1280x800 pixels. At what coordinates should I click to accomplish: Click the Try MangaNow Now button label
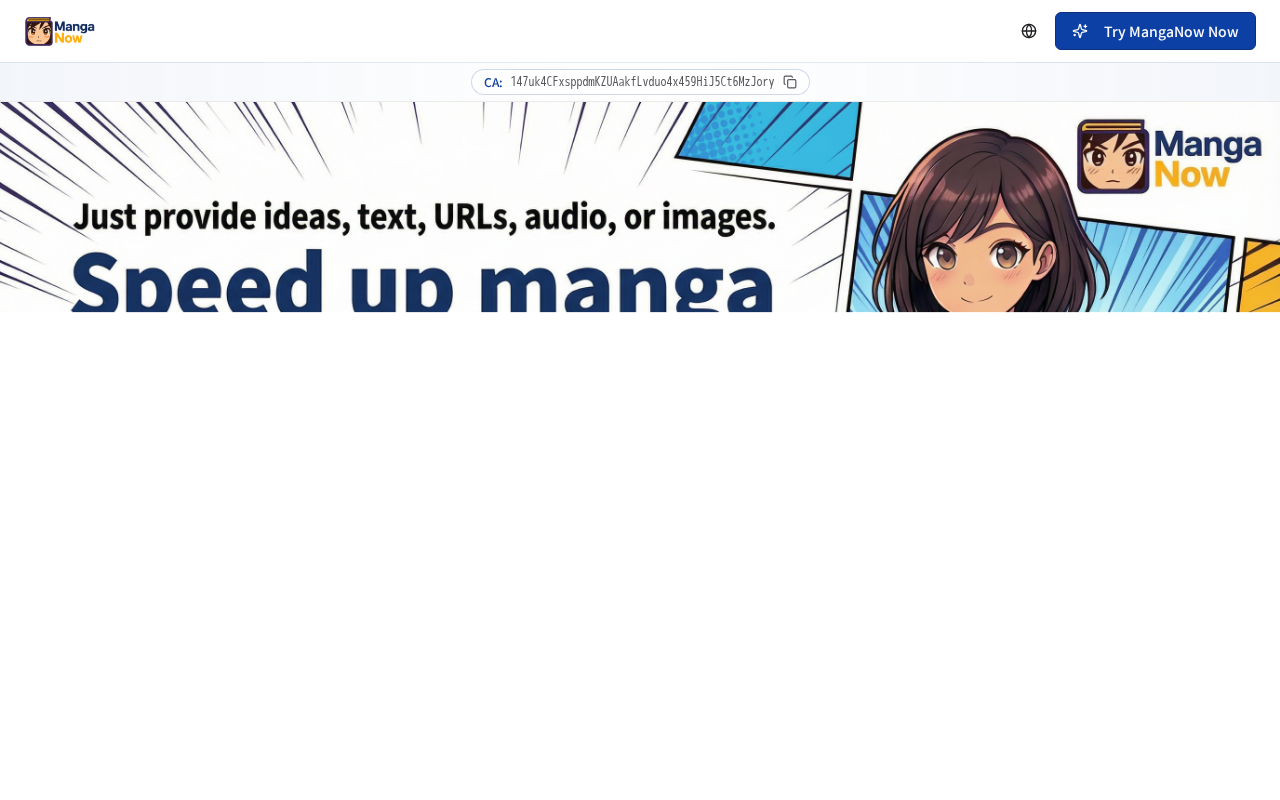[x=1171, y=31]
